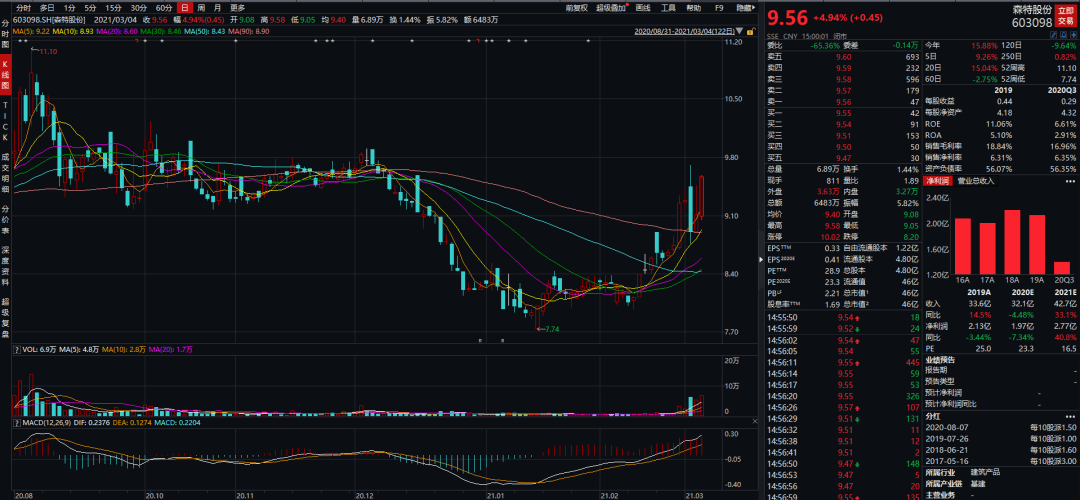Switch to the 分时 intraday tab
This screenshot has width=1080, height=500.
23,7
